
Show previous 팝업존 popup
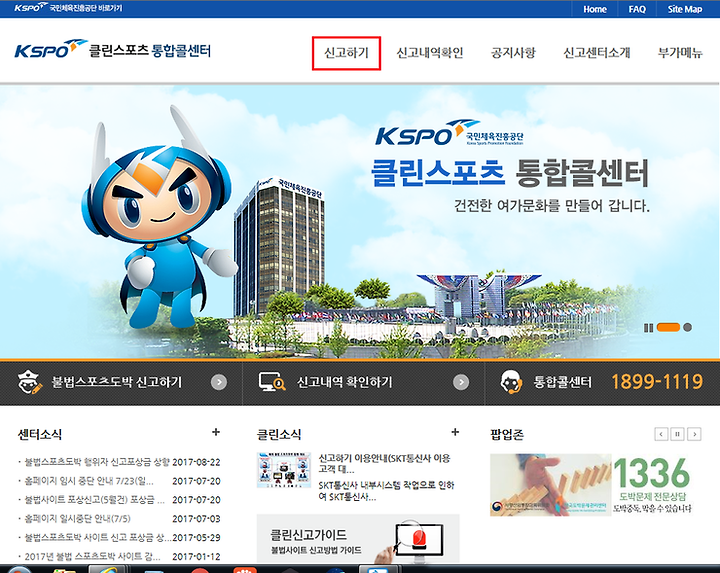(661, 434)
